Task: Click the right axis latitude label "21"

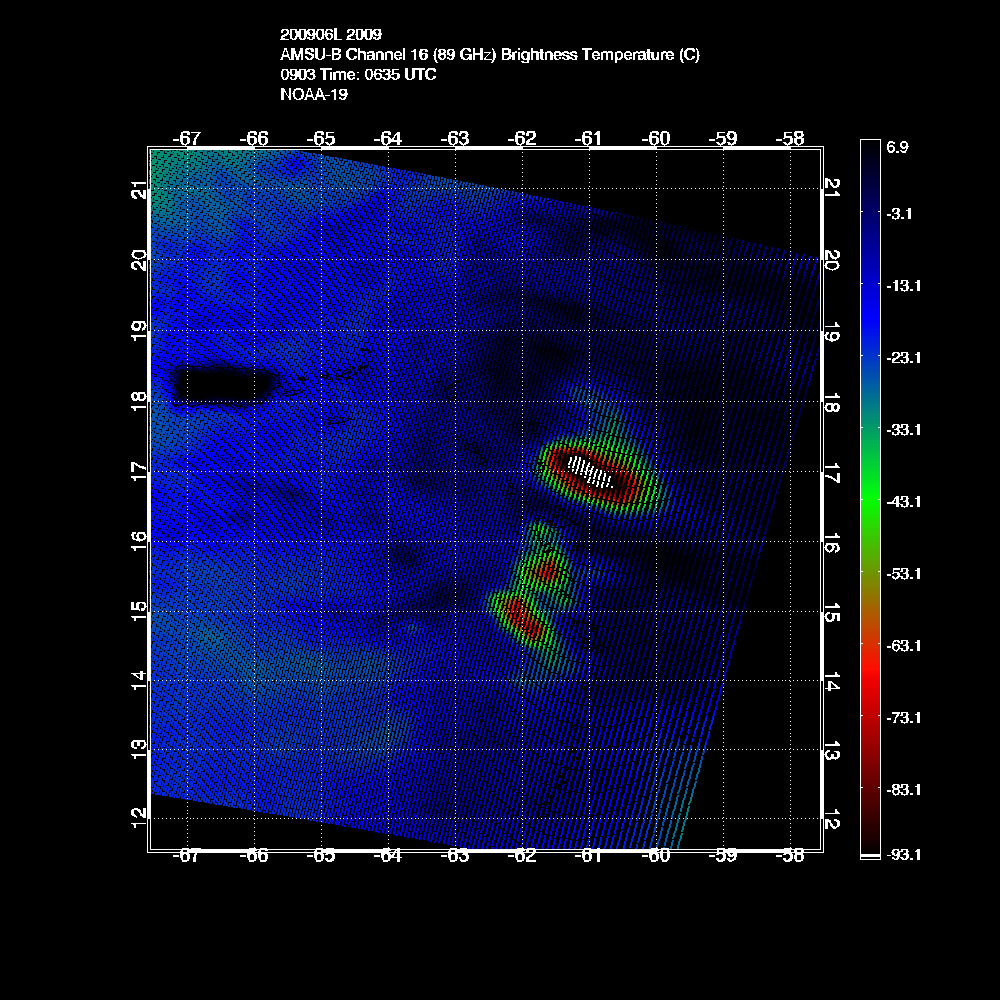Action: [x=832, y=188]
